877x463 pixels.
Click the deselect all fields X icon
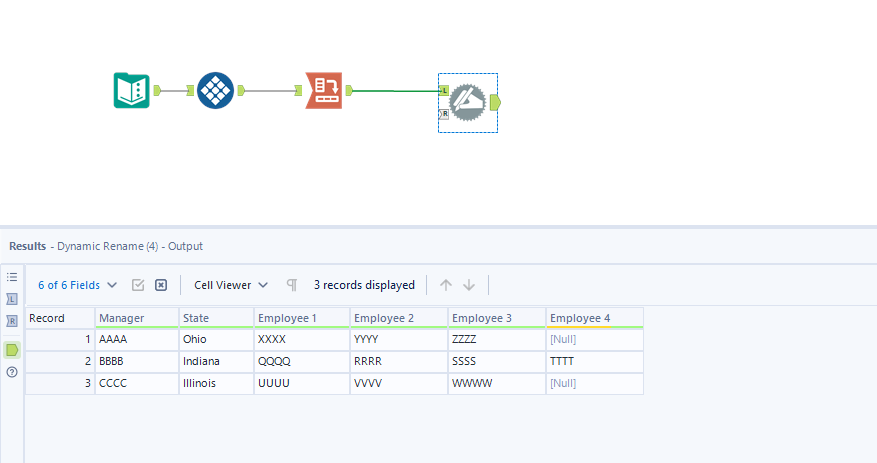coord(160,285)
